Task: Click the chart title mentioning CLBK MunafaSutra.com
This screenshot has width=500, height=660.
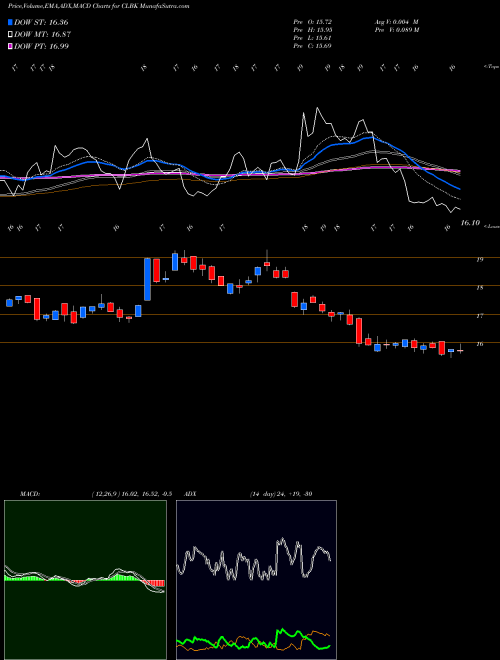Action: [x=99, y=6]
